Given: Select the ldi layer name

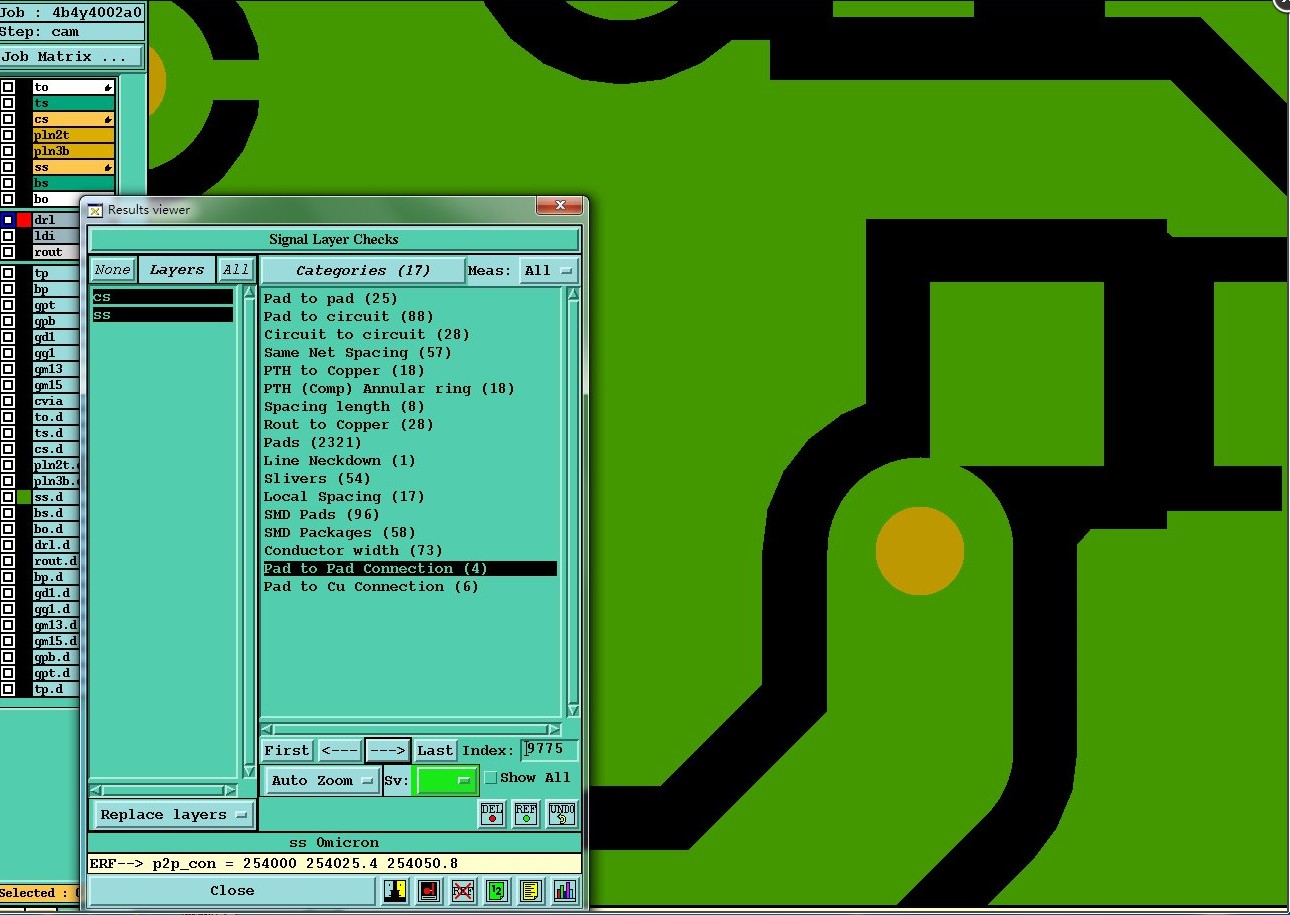Looking at the screenshot, I should coord(56,236).
